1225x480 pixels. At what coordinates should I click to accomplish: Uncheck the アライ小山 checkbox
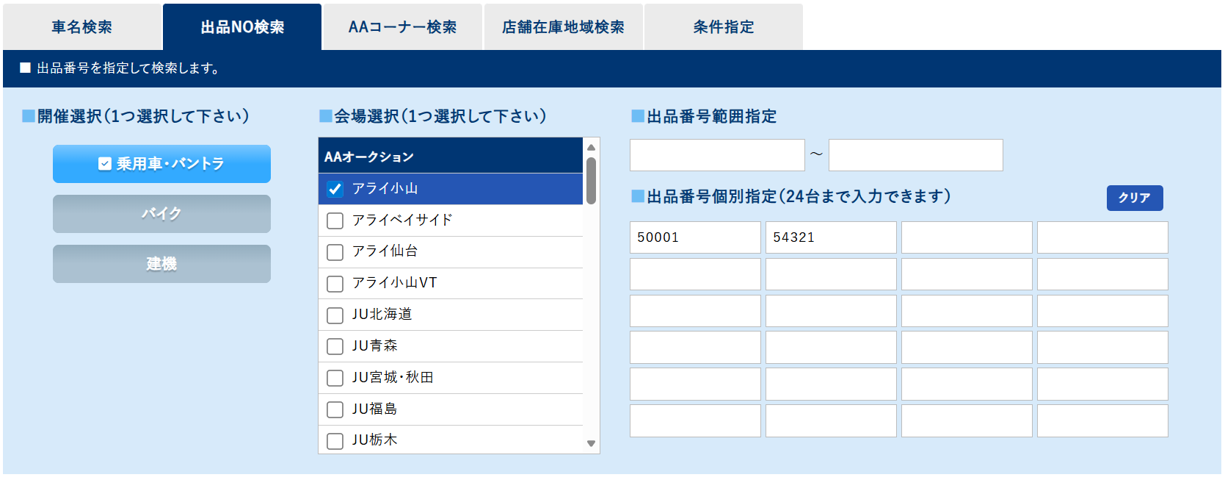(x=335, y=189)
